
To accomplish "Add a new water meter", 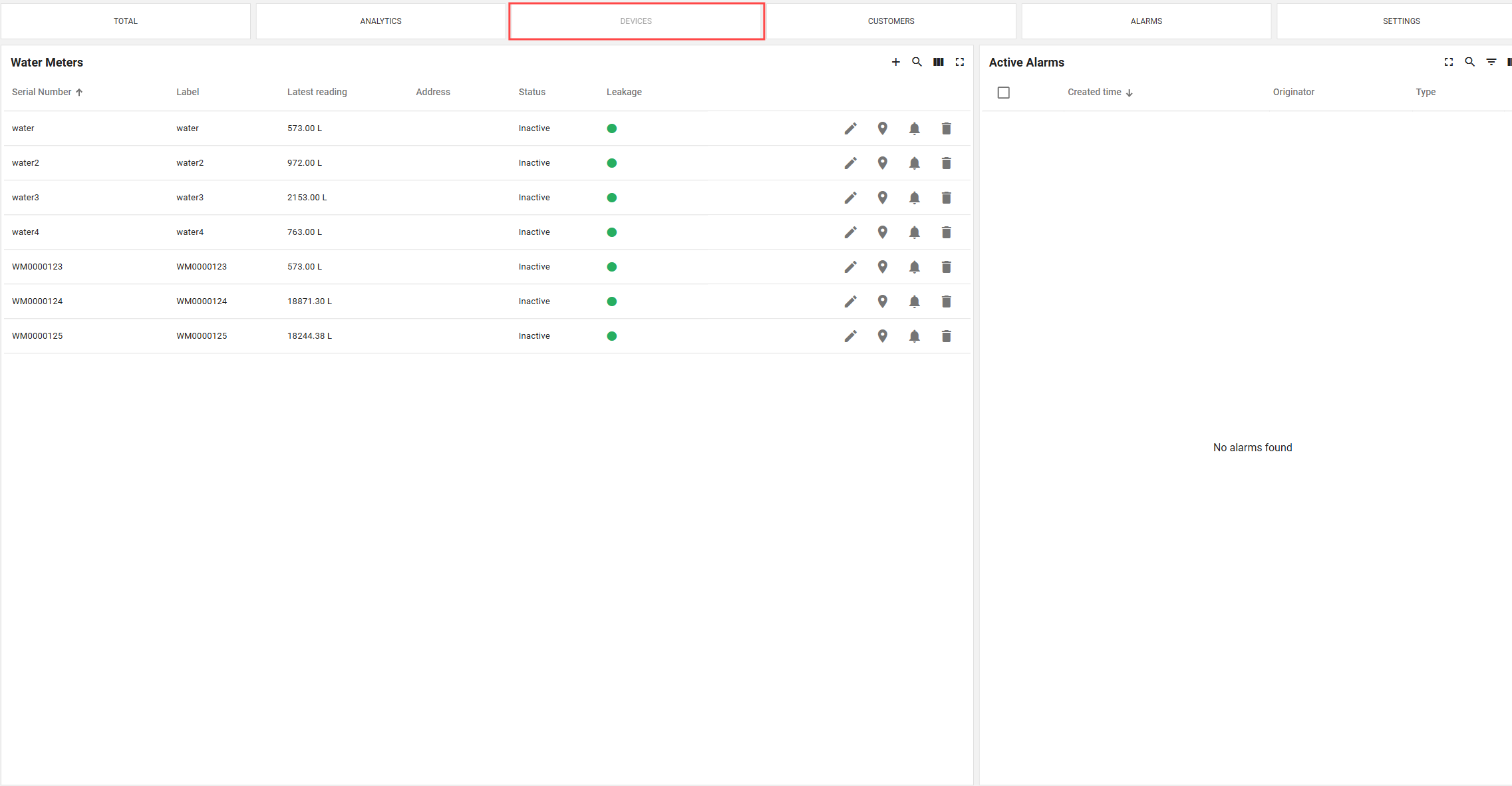I will (x=895, y=62).
